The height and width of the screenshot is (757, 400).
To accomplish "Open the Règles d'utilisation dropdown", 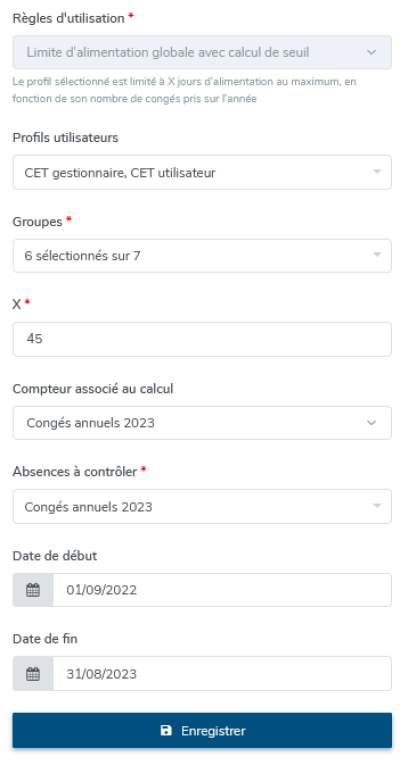I will click(x=202, y=52).
